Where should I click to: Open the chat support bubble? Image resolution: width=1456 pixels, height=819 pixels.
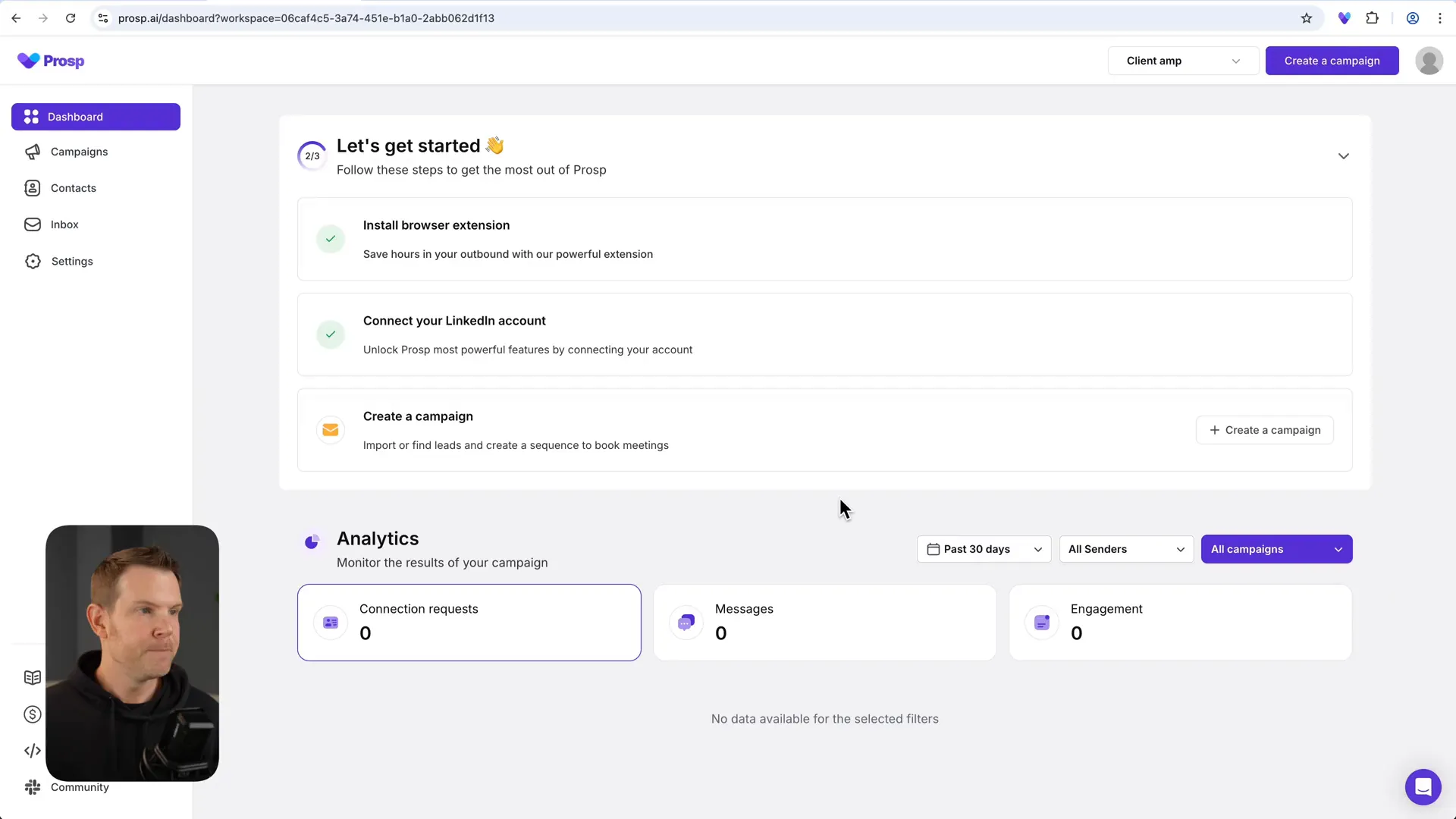[x=1423, y=787]
